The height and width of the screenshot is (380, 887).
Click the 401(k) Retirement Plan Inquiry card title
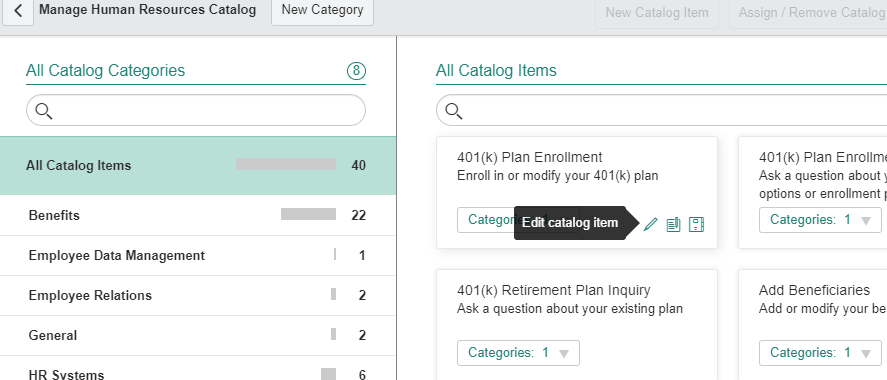[x=554, y=290]
